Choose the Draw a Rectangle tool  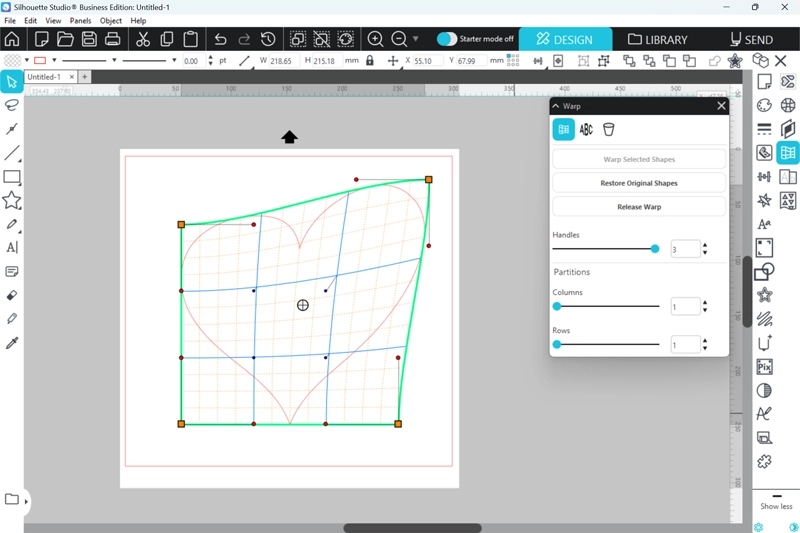click(x=12, y=177)
